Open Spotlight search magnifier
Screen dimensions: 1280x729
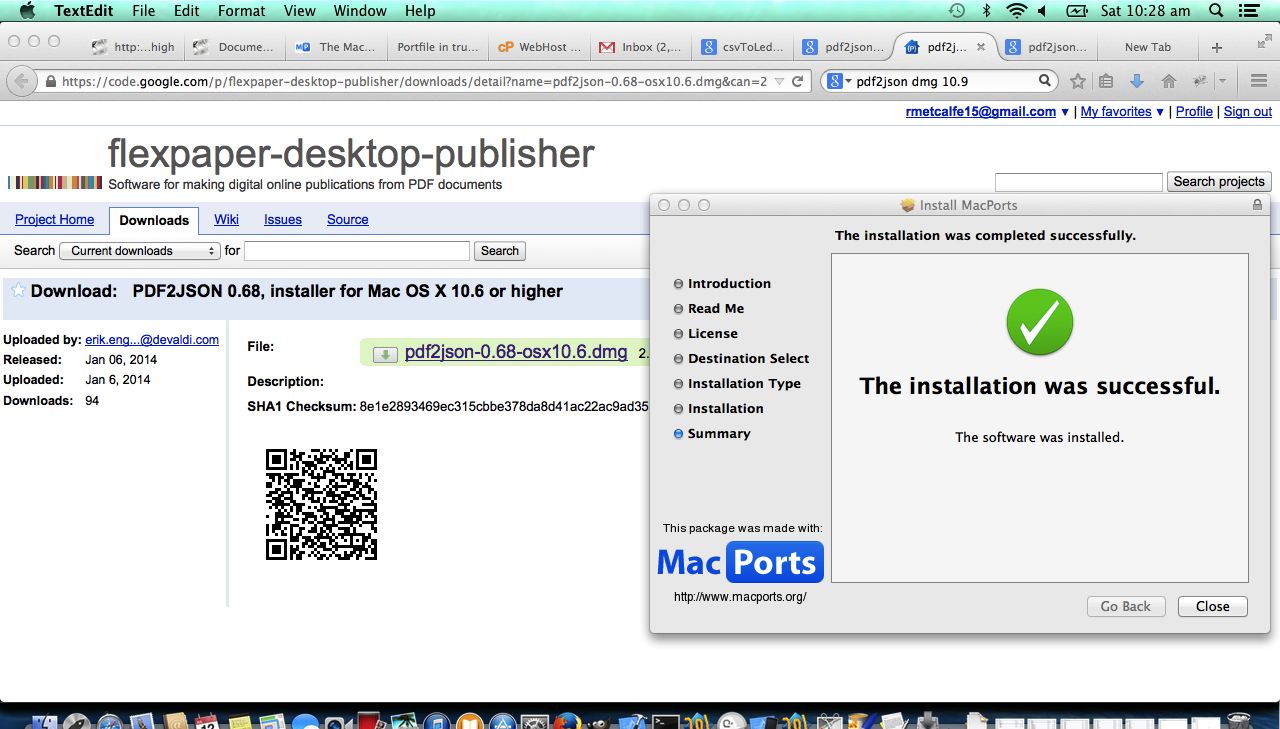click(1216, 11)
